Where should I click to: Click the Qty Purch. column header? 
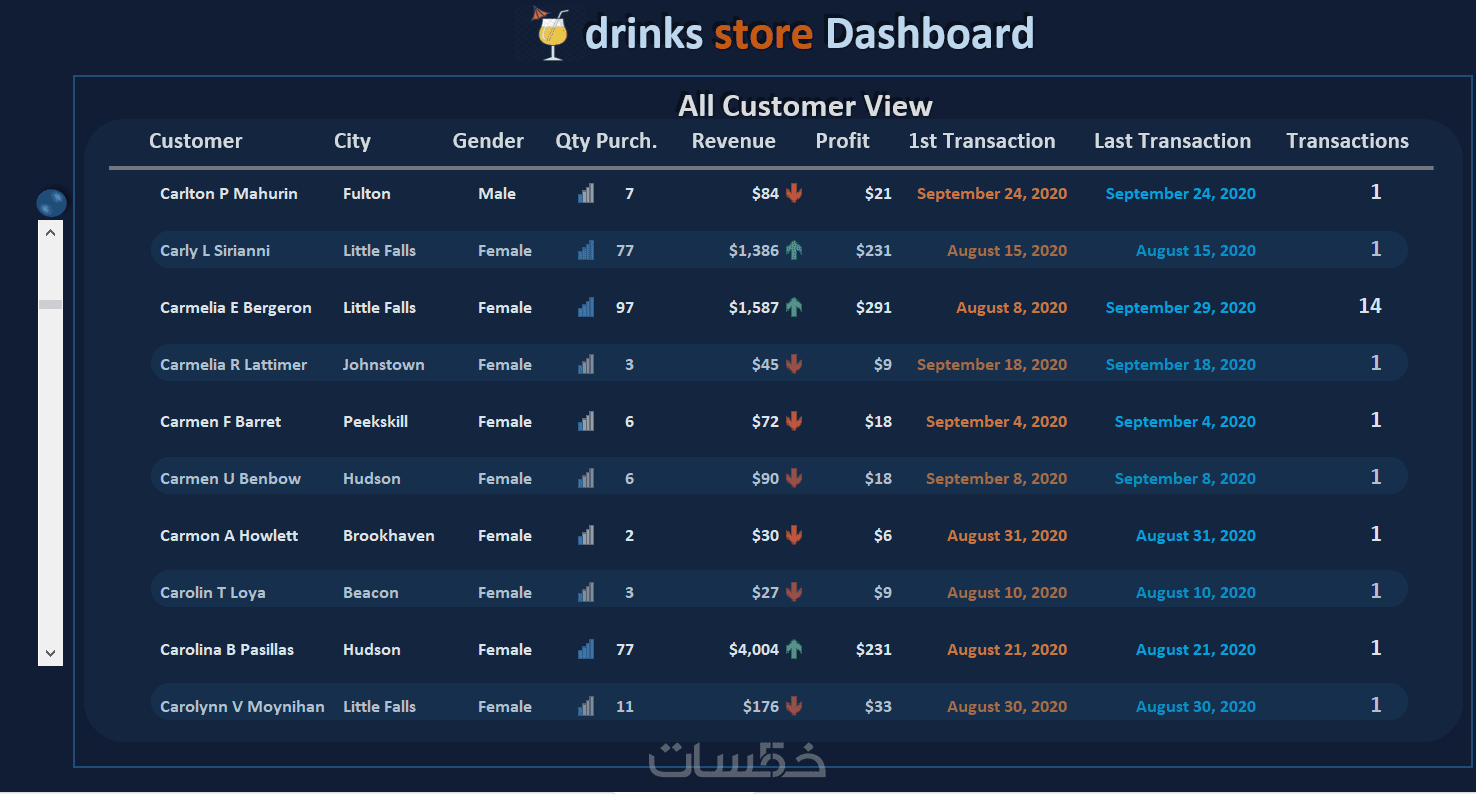606,141
